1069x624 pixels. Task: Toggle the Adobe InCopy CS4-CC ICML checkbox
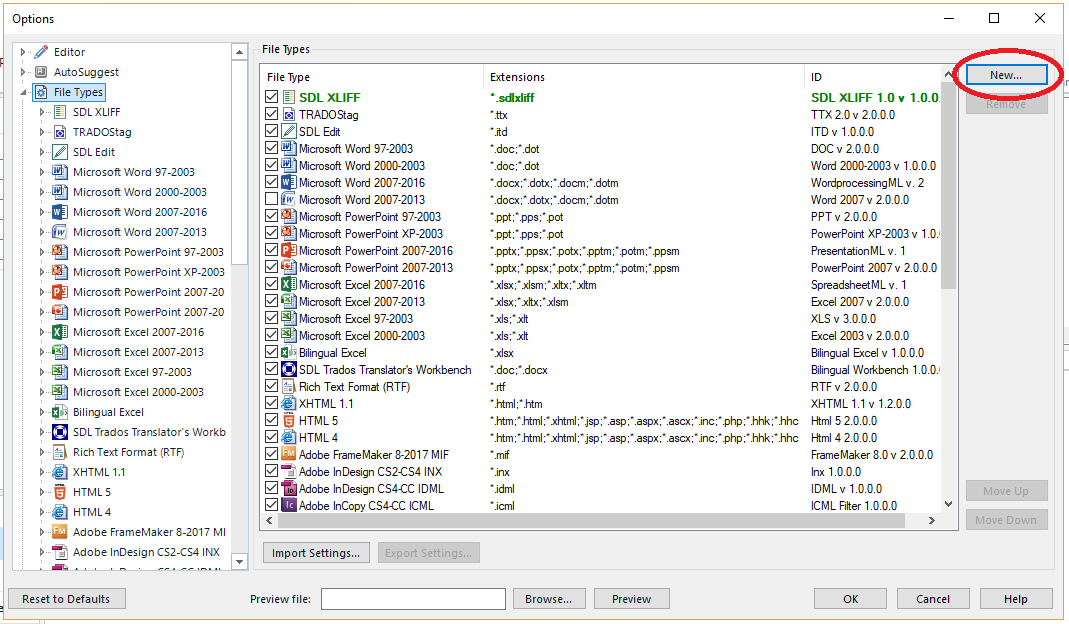coord(271,506)
